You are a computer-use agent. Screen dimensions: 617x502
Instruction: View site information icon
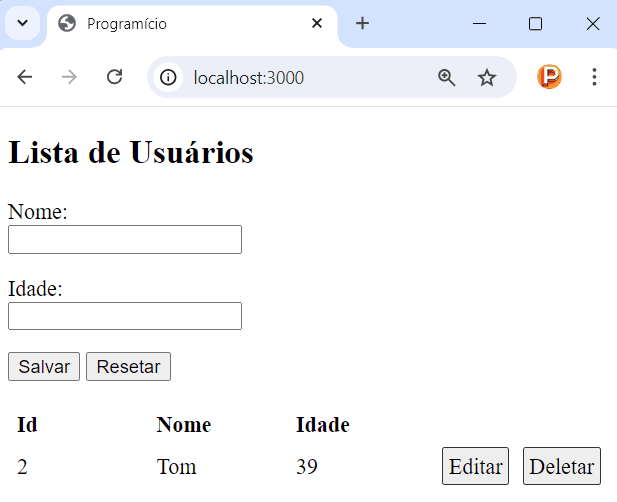(168, 77)
